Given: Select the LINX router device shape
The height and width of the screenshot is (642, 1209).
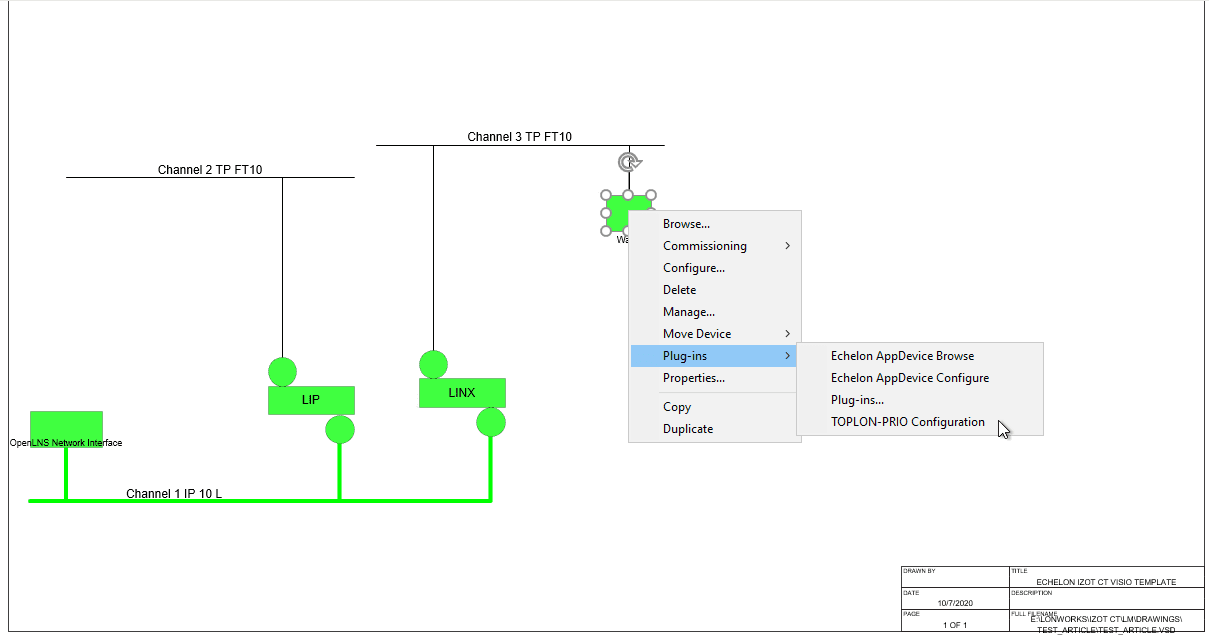Looking at the screenshot, I should (x=461, y=393).
